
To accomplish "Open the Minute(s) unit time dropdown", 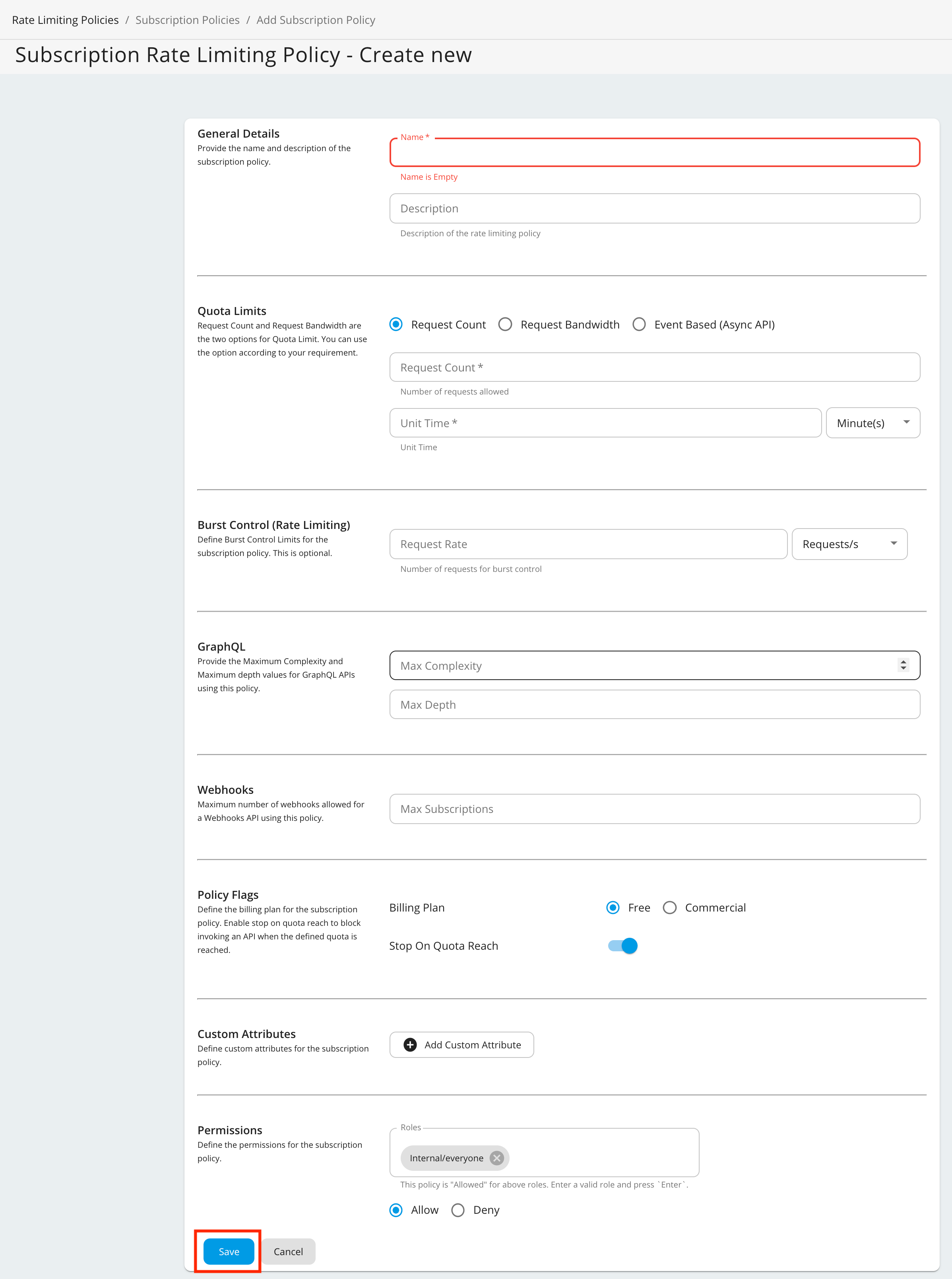I will [873, 423].
